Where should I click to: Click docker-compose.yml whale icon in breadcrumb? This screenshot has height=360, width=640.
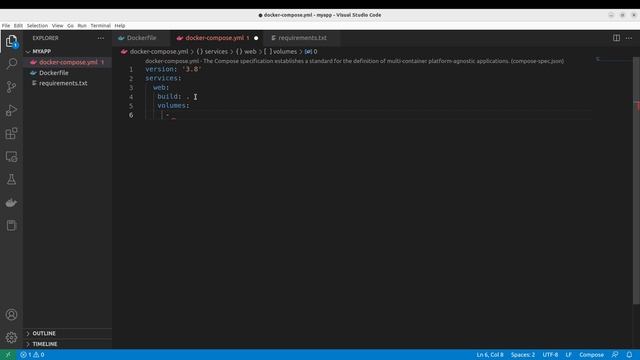click(x=124, y=51)
